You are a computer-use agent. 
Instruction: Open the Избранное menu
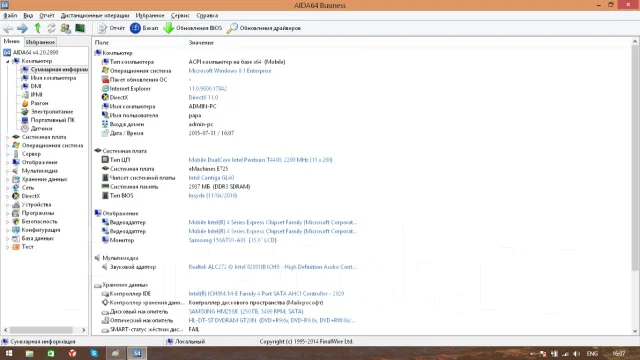[x=150, y=16]
